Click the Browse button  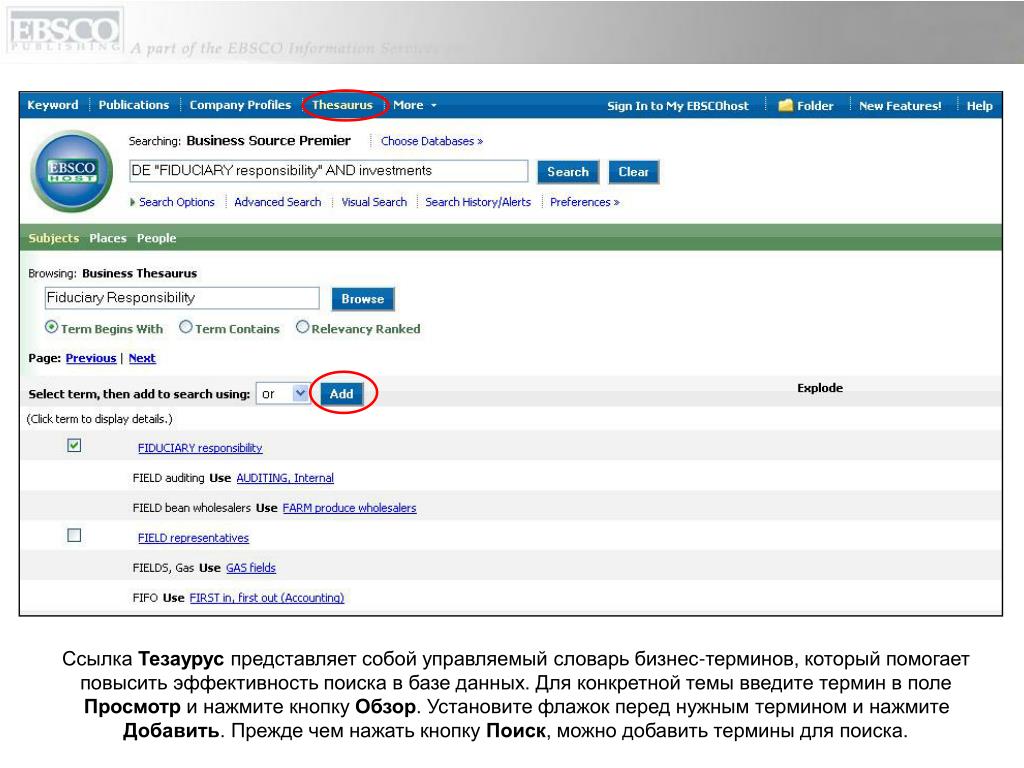coord(363,299)
